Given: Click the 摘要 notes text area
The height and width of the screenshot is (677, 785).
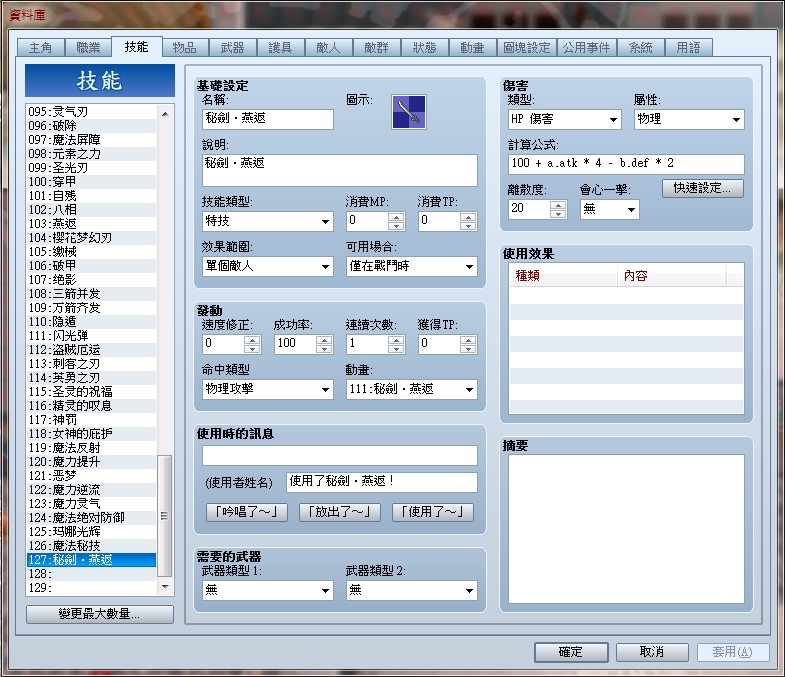Looking at the screenshot, I should (626, 529).
